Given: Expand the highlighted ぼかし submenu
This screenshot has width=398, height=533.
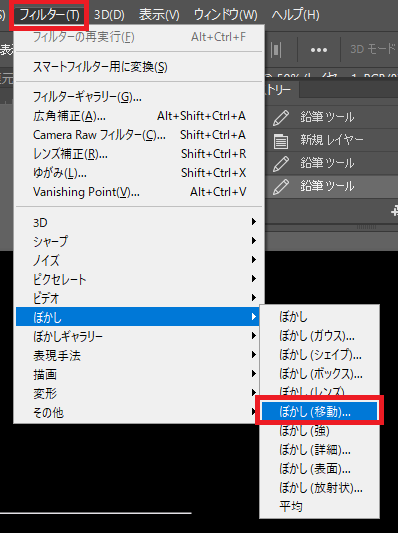Looking at the screenshot, I should (137, 317).
